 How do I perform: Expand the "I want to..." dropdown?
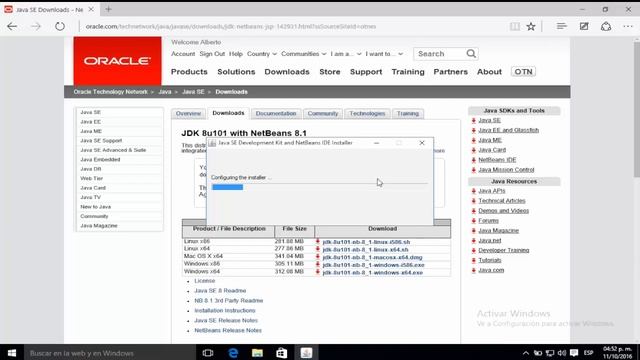point(384,54)
